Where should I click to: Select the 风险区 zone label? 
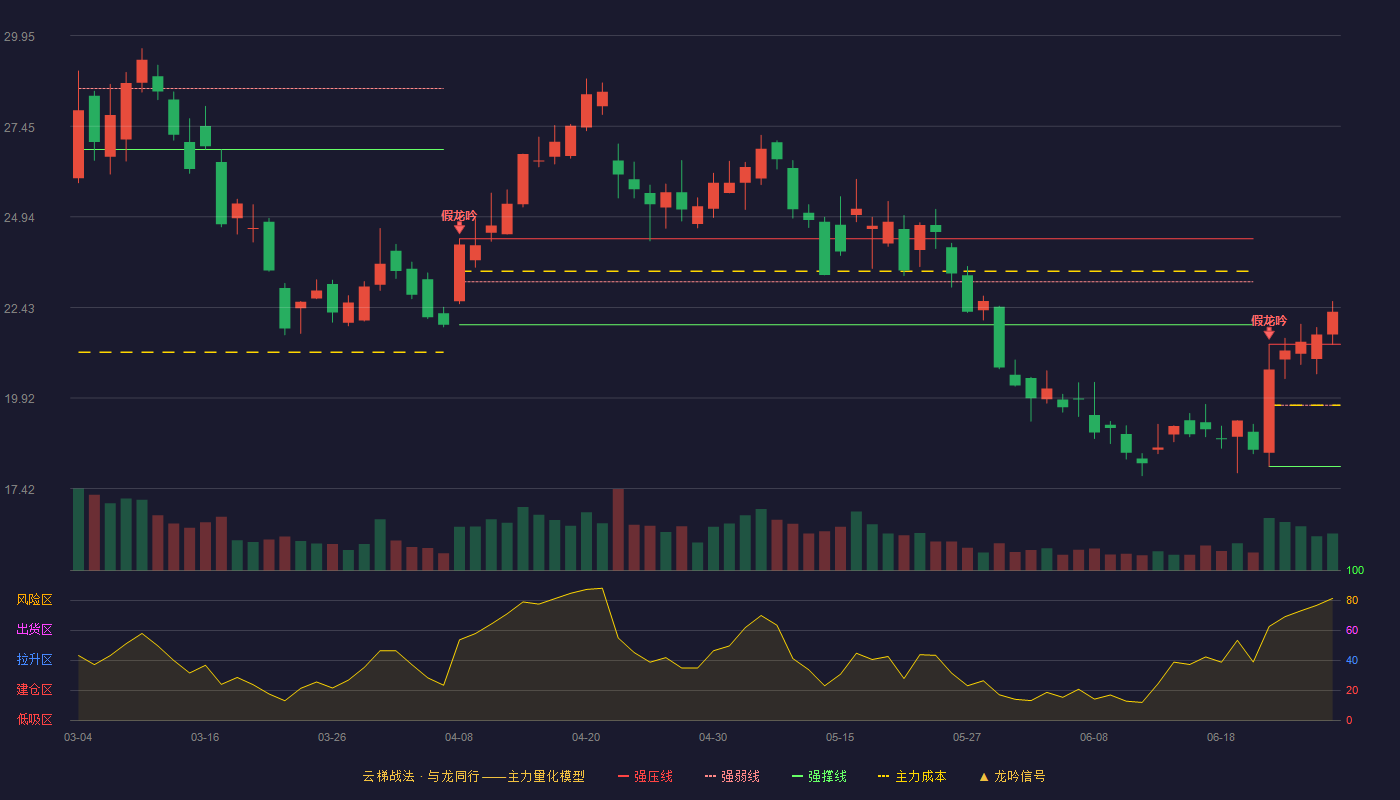pyautogui.click(x=34, y=600)
